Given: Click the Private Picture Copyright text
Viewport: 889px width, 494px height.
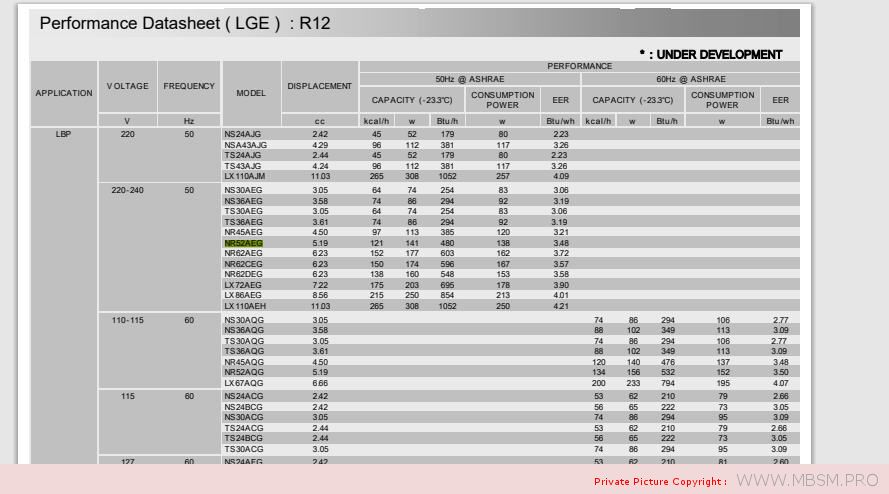Looking at the screenshot, I should 660,482.
